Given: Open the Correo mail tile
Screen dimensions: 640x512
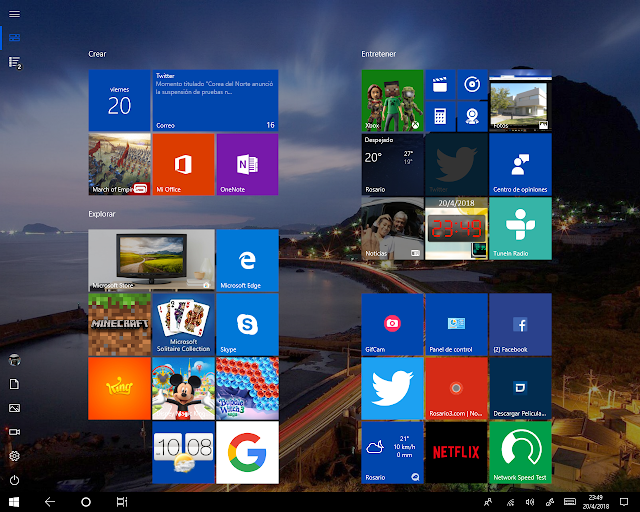Looking at the screenshot, I should pos(215,100).
